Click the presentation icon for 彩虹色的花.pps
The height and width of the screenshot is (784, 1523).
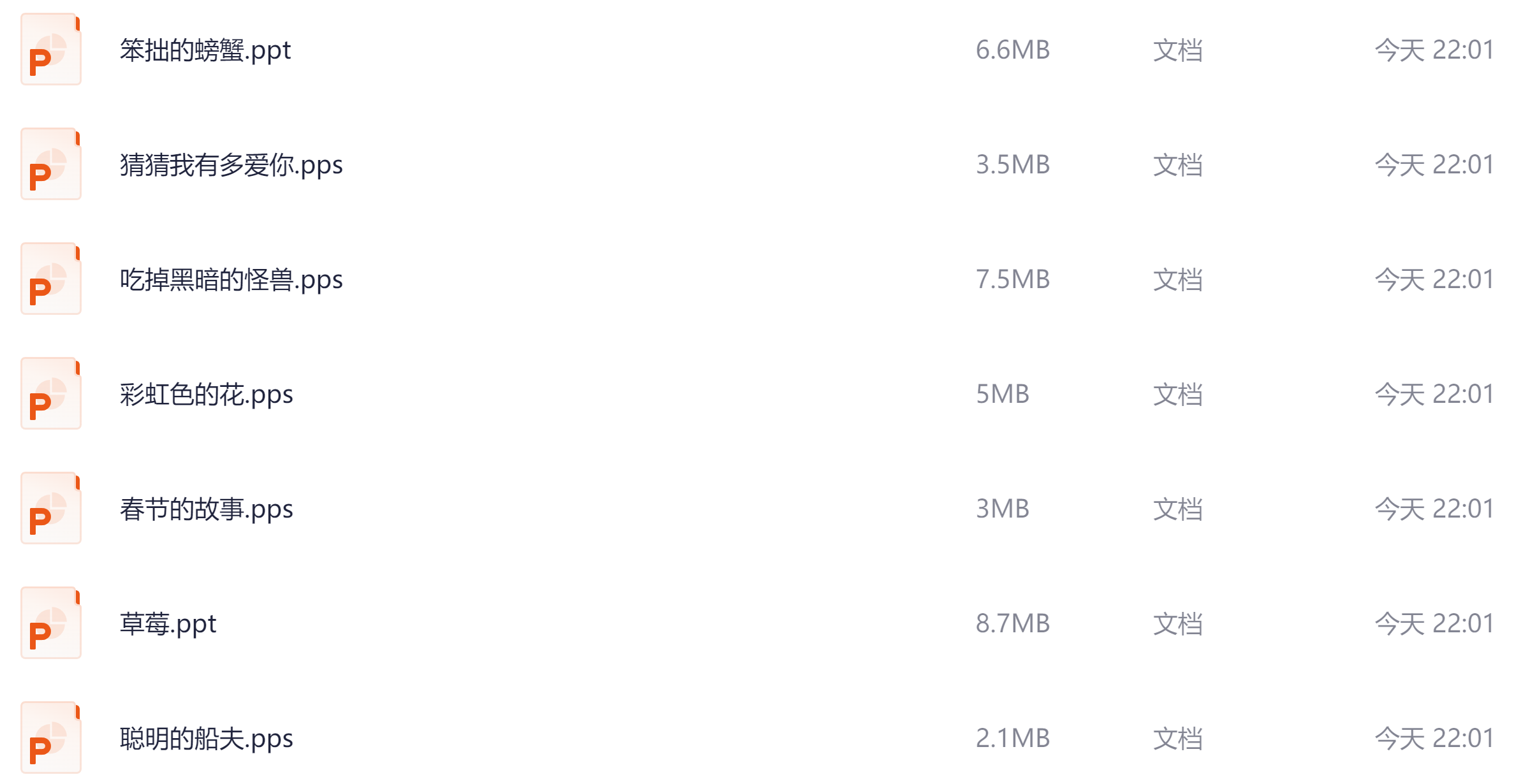coord(51,394)
